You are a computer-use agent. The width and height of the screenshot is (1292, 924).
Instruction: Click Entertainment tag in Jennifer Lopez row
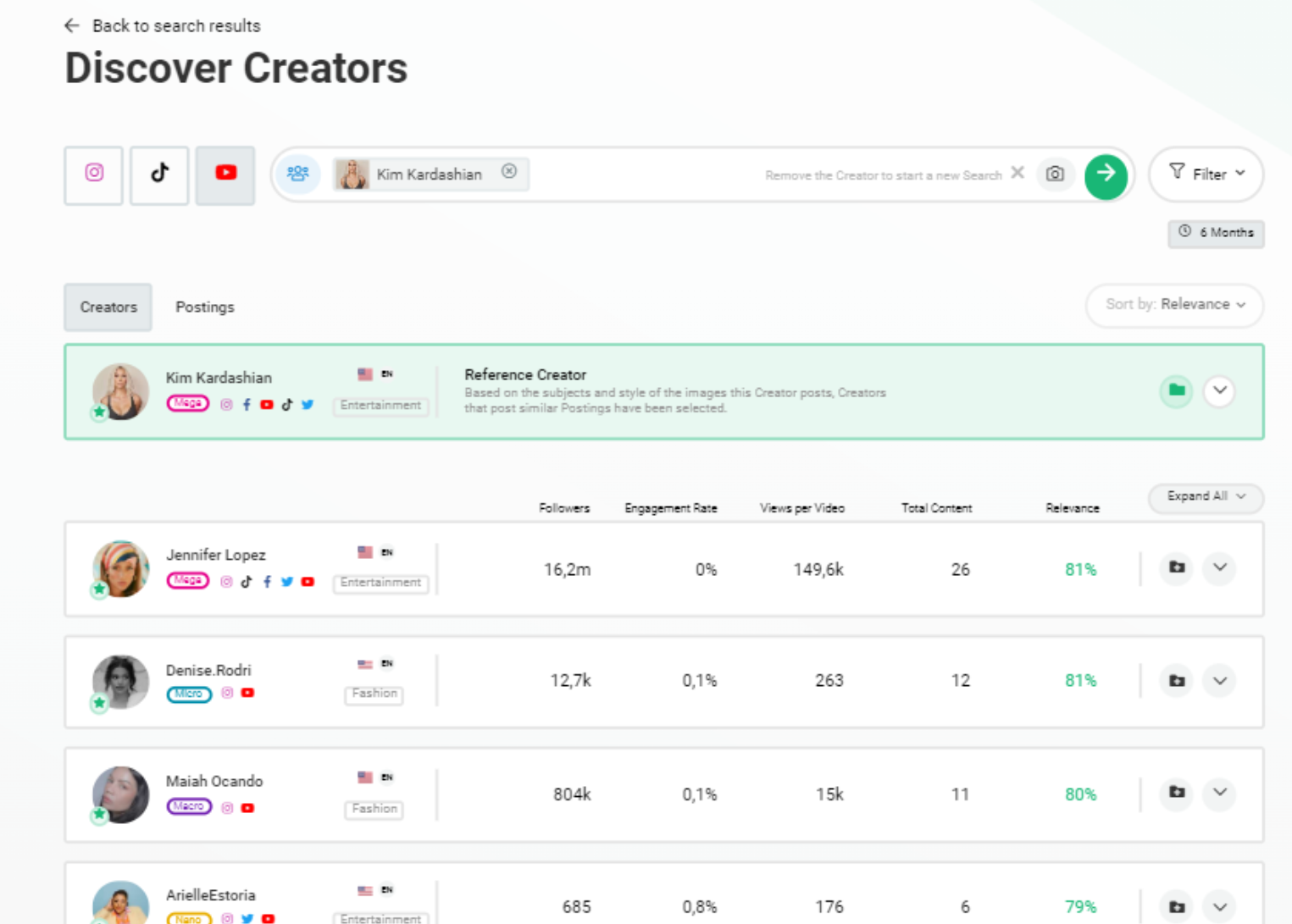point(380,583)
